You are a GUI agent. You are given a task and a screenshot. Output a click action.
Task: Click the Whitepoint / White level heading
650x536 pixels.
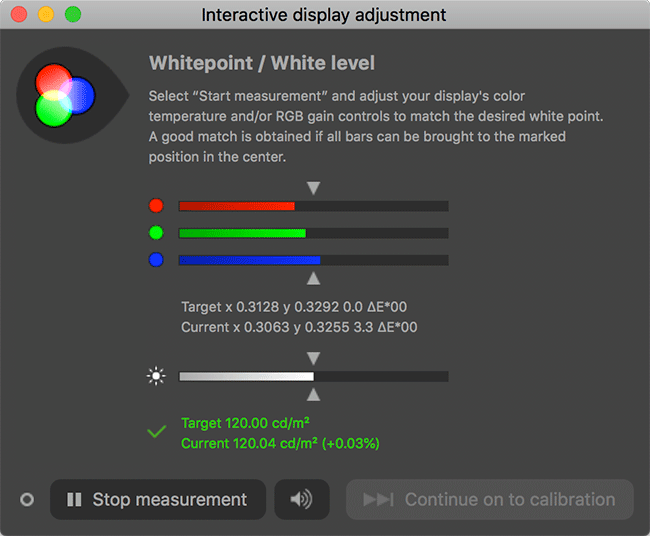click(262, 64)
